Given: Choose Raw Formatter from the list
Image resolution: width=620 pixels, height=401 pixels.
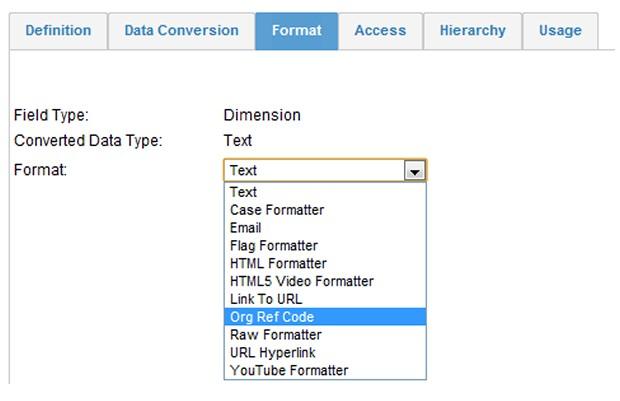Looking at the screenshot, I should 325,335.
